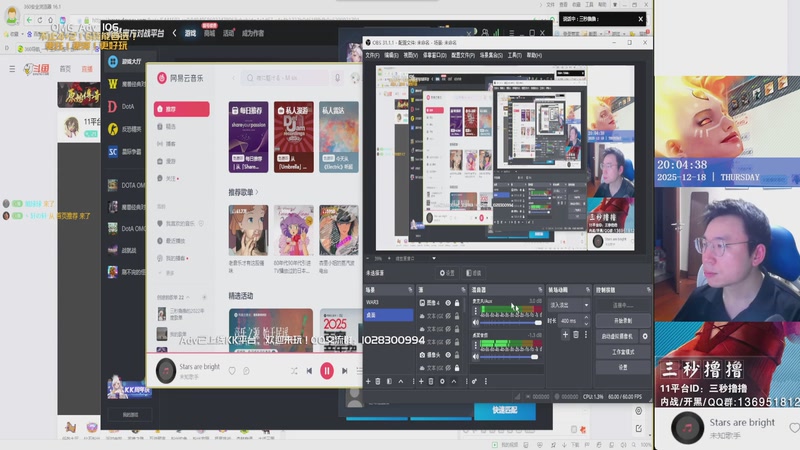The height and width of the screenshot is (450, 800).
Task: Open OBS 编辑(E) menu
Action: (x=391, y=55)
